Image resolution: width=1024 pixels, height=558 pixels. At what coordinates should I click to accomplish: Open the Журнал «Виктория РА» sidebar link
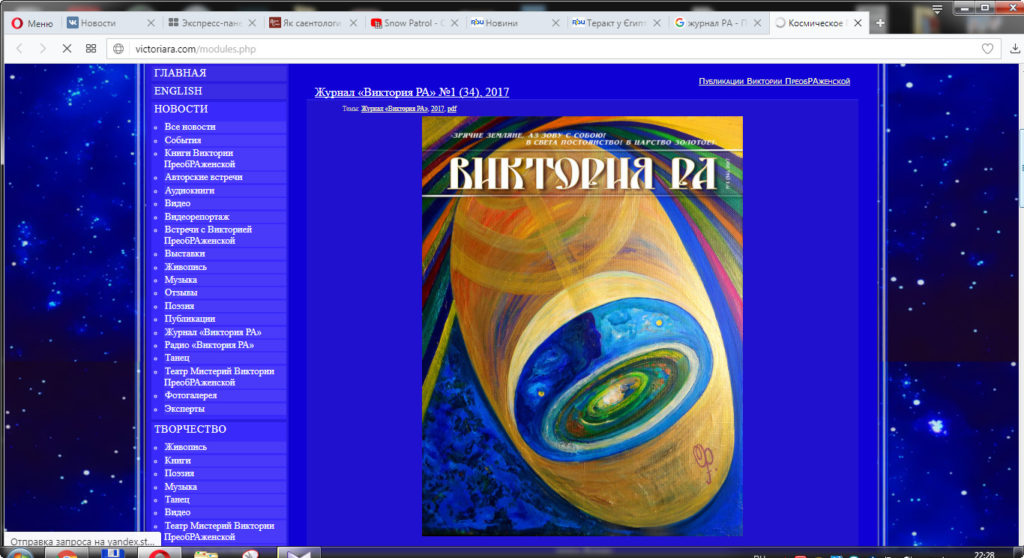[213, 332]
